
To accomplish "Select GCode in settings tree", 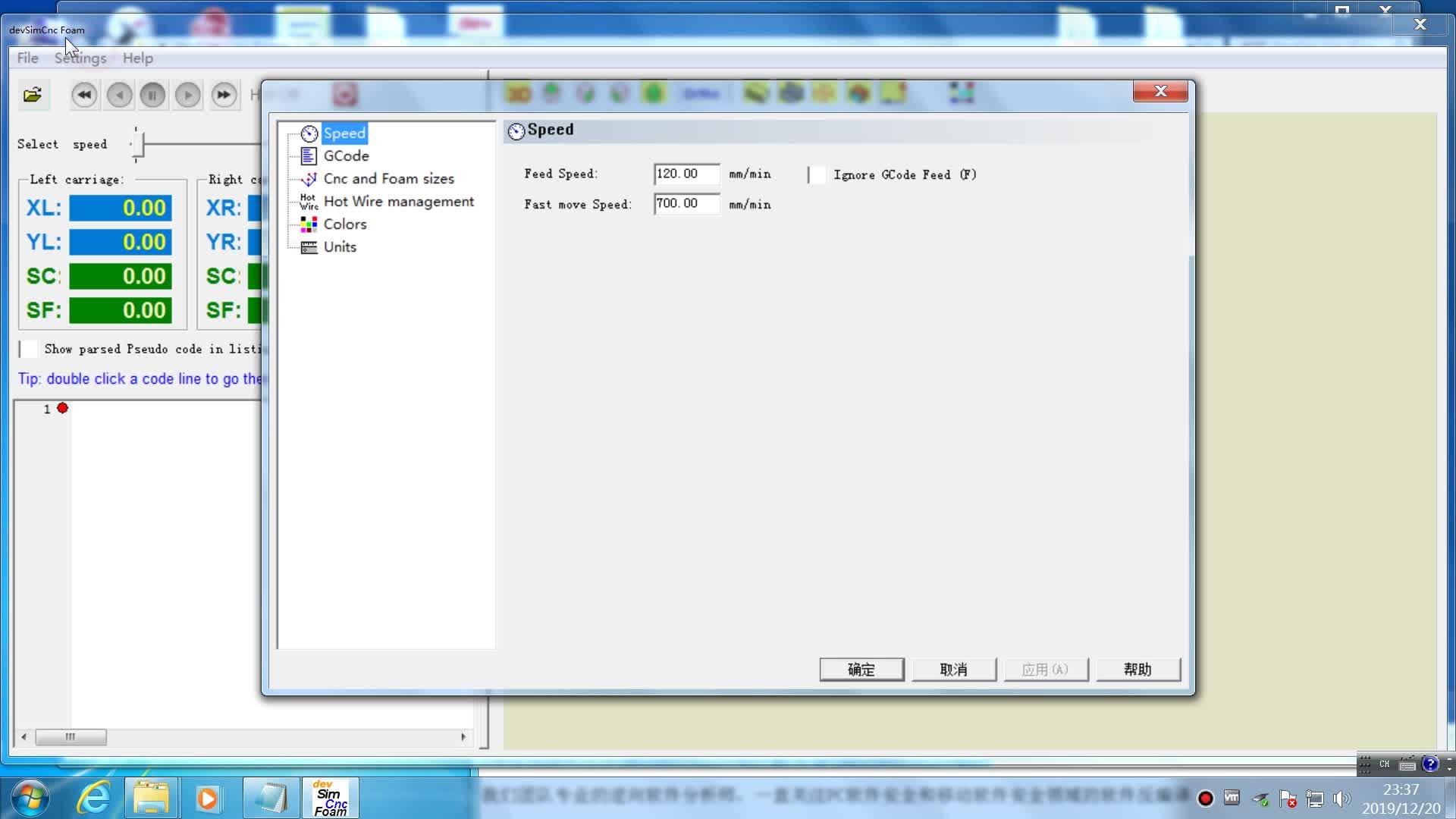I will coord(346,155).
